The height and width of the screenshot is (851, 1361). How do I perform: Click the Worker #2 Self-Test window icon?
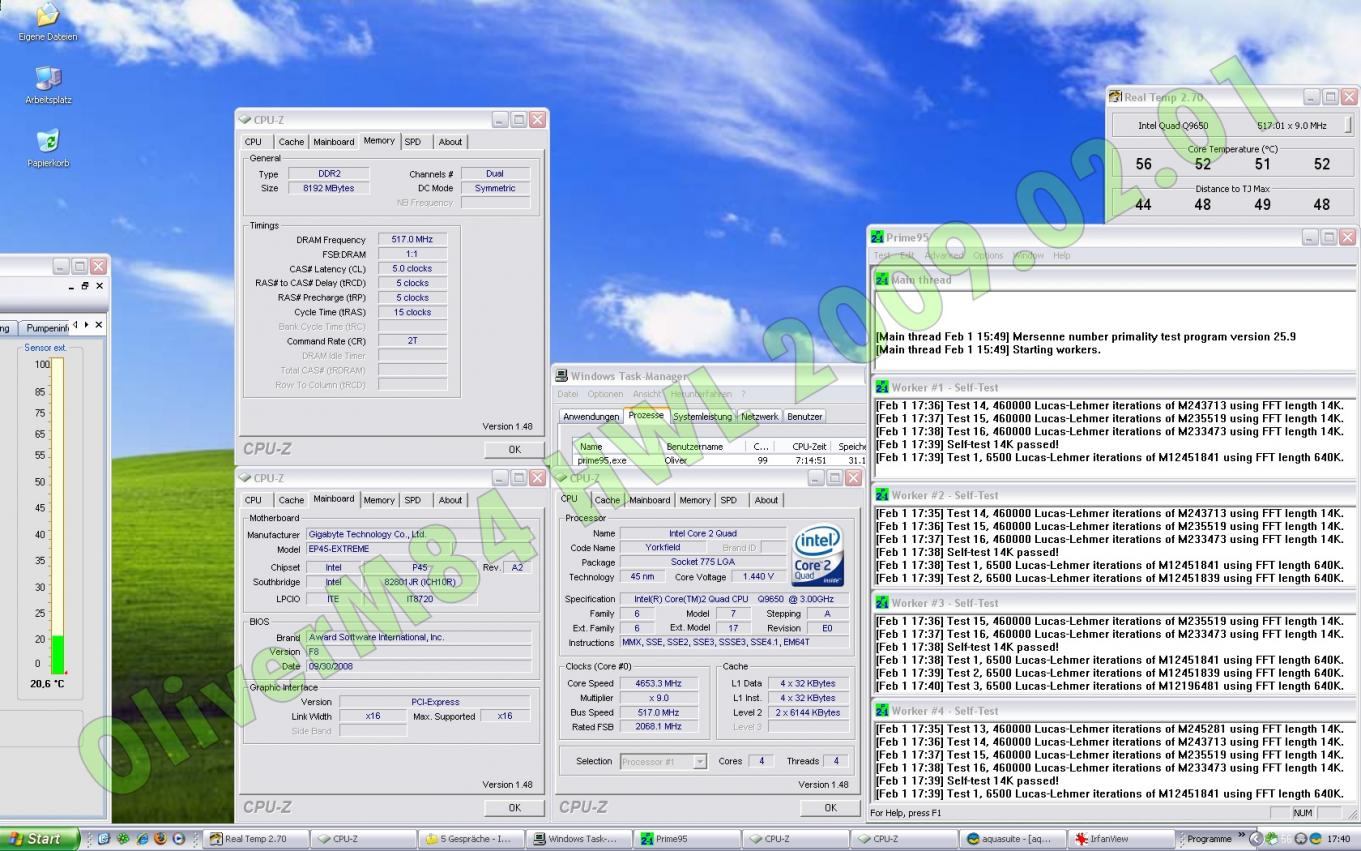[882, 495]
